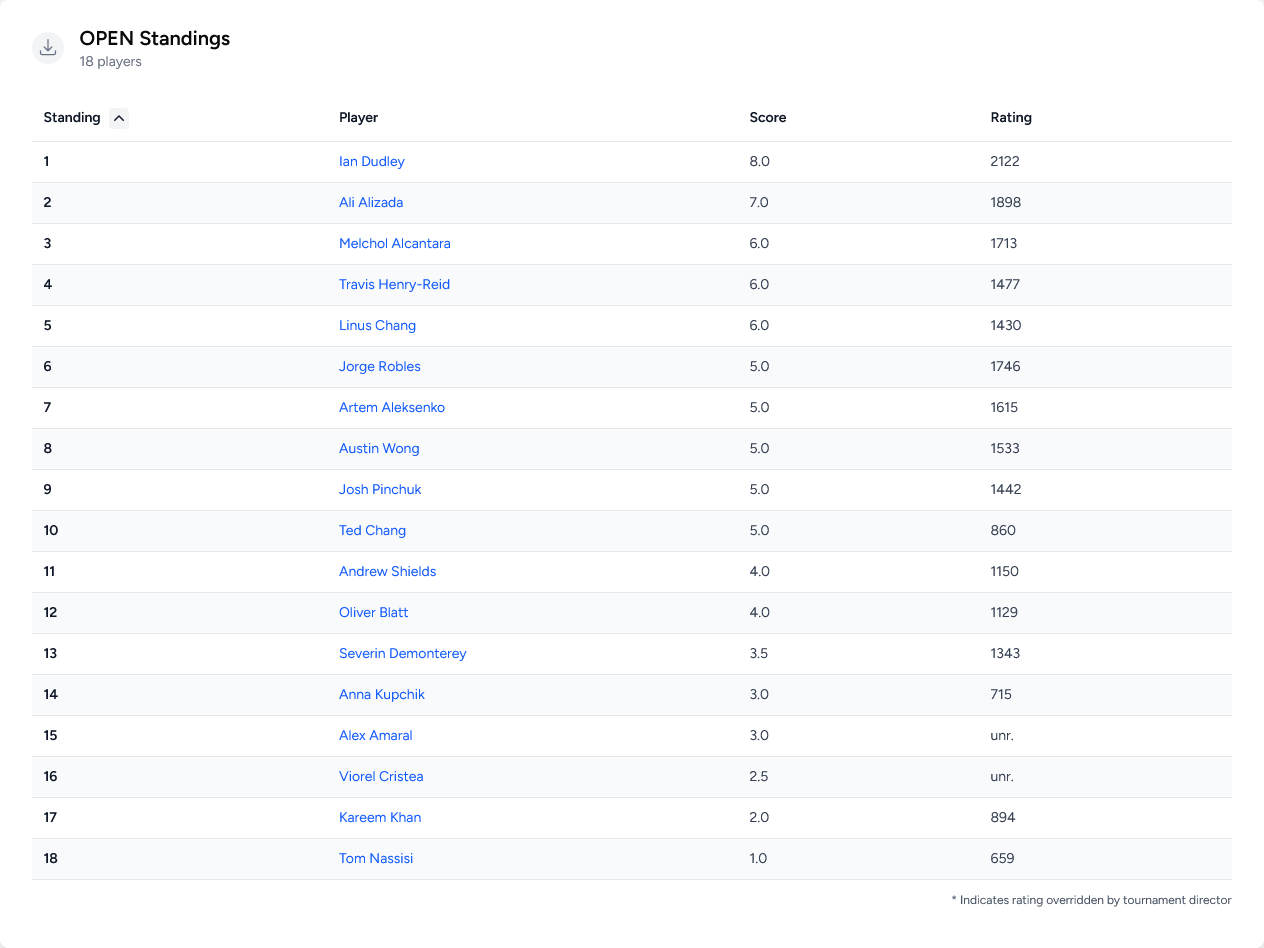The width and height of the screenshot is (1264, 948).
Task: View Anna Kupchik's player page
Action: [381, 695]
